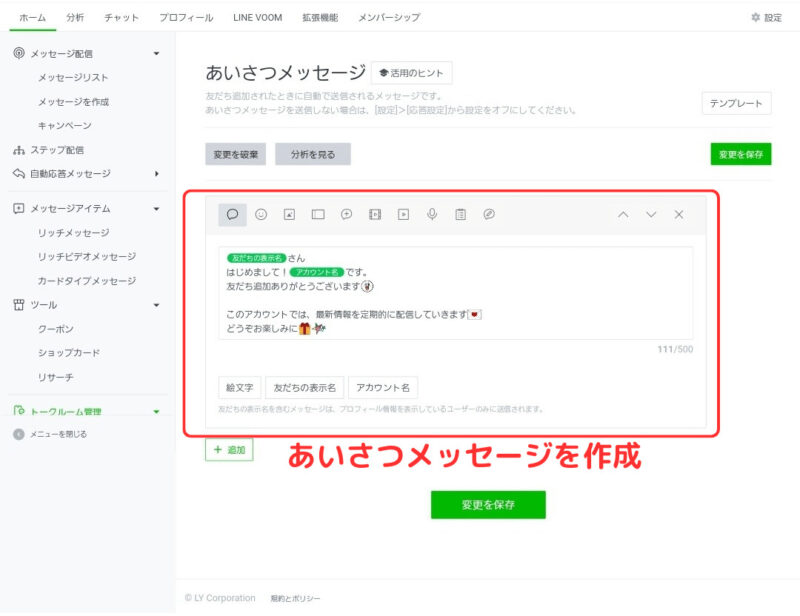Open the テンプレート button
800x616 pixels.
(736, 103)
